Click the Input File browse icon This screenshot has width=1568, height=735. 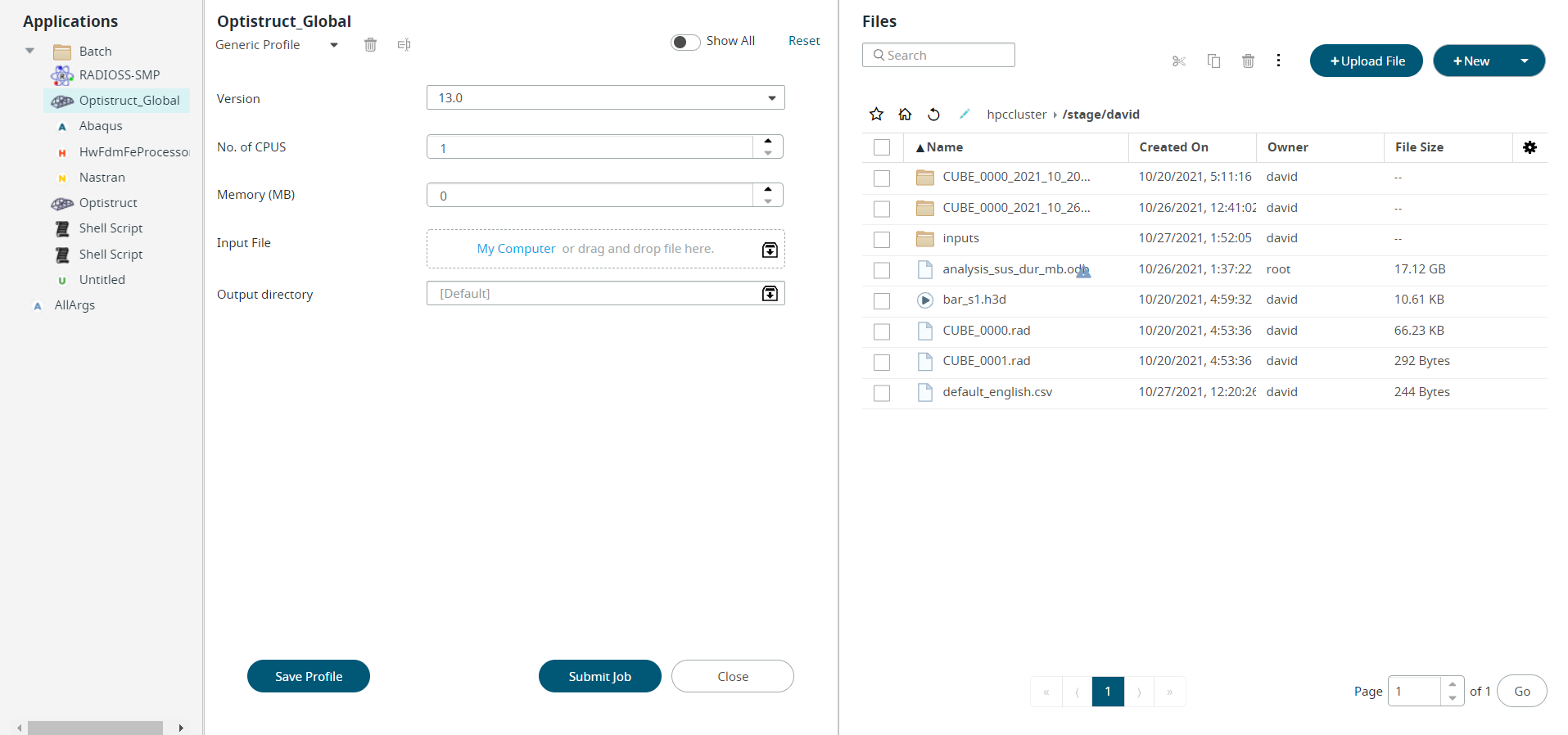point(770,250)
